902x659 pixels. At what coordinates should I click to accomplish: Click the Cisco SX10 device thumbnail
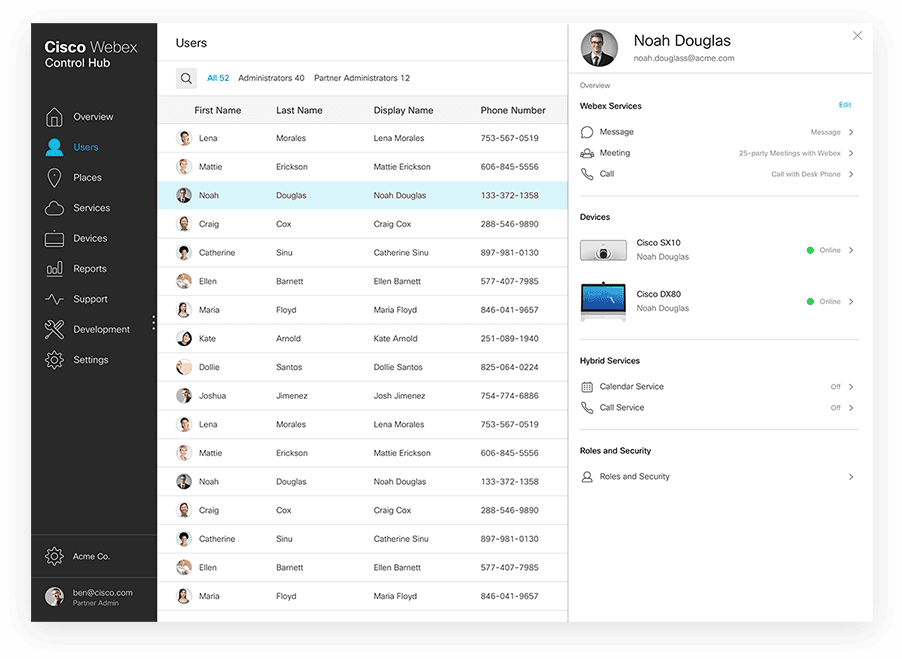click(603, 250)
